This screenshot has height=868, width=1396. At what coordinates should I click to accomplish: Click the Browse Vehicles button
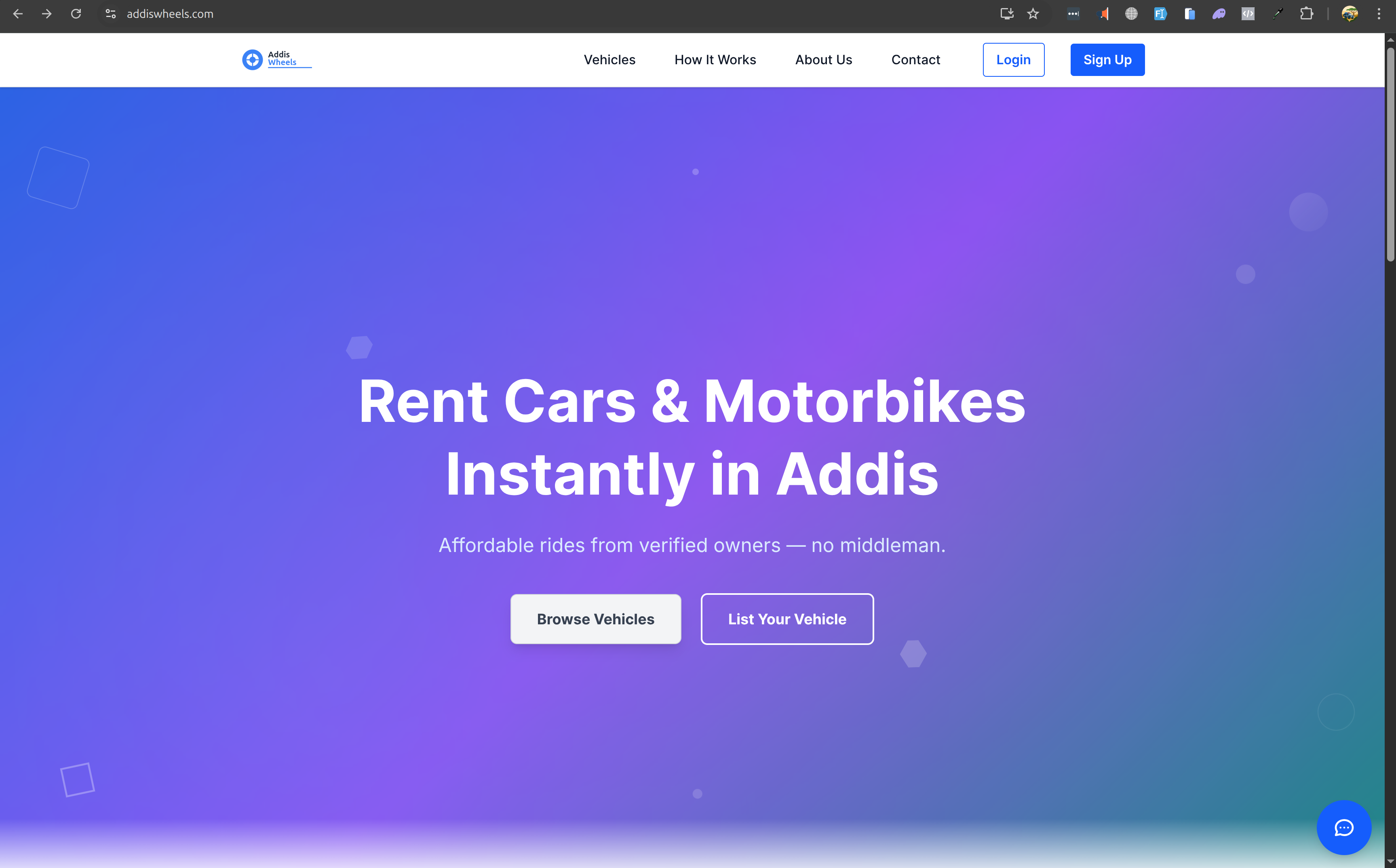point(595,619)
